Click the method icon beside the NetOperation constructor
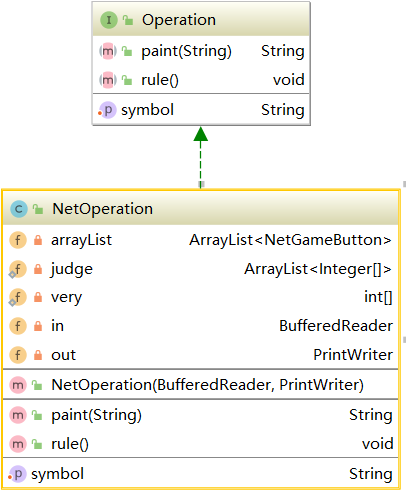This screenshot has height=492, width=406. pos(18,385)
